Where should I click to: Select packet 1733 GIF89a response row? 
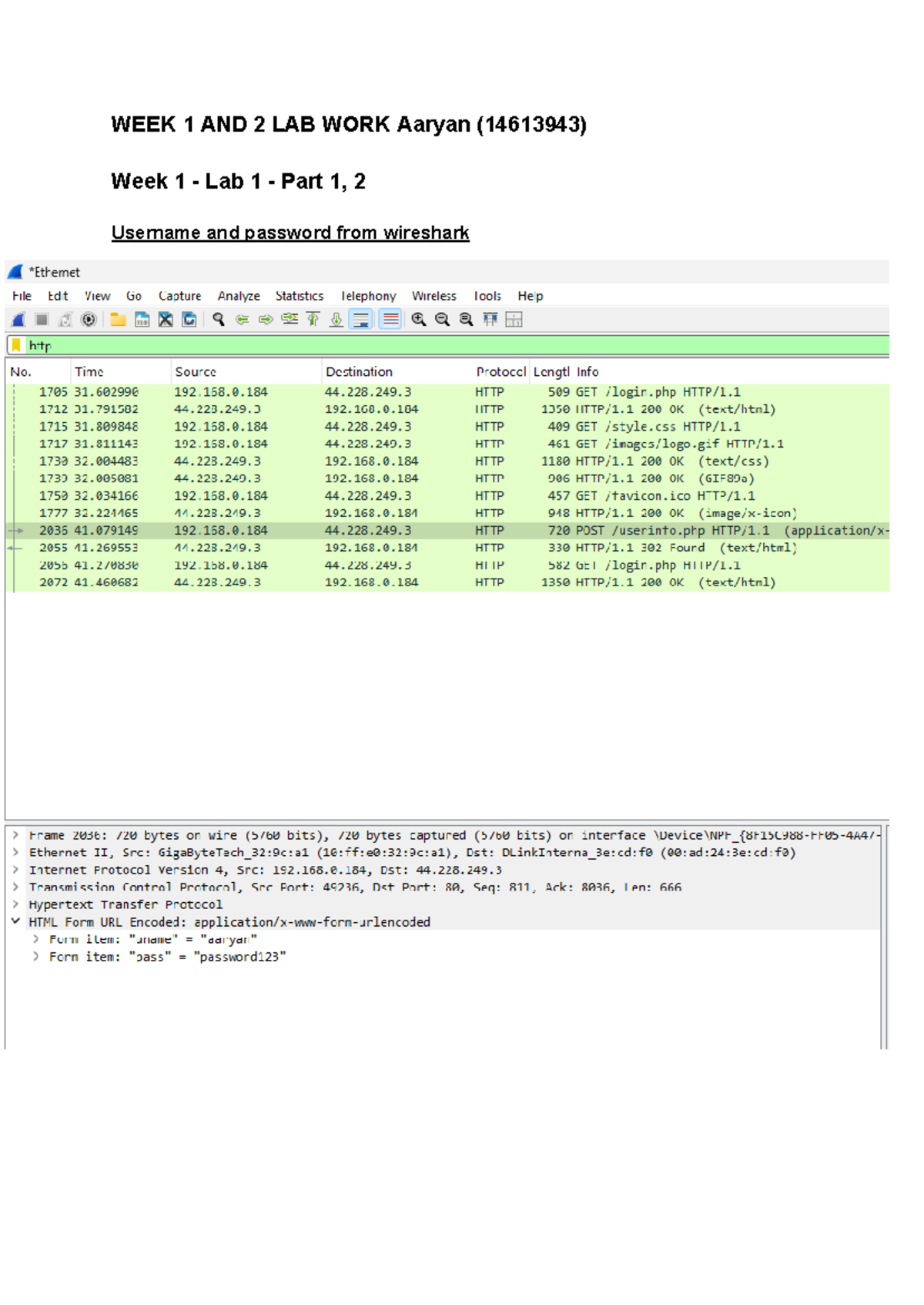coord(447,478)
